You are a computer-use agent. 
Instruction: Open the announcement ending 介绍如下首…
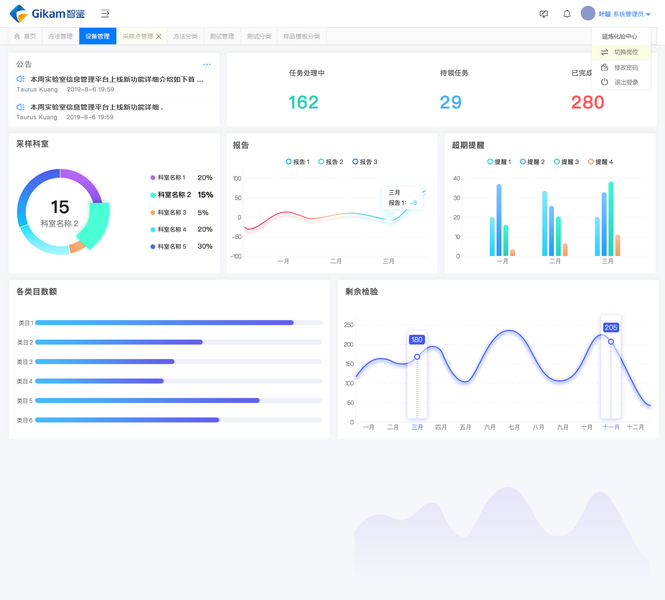117,79
